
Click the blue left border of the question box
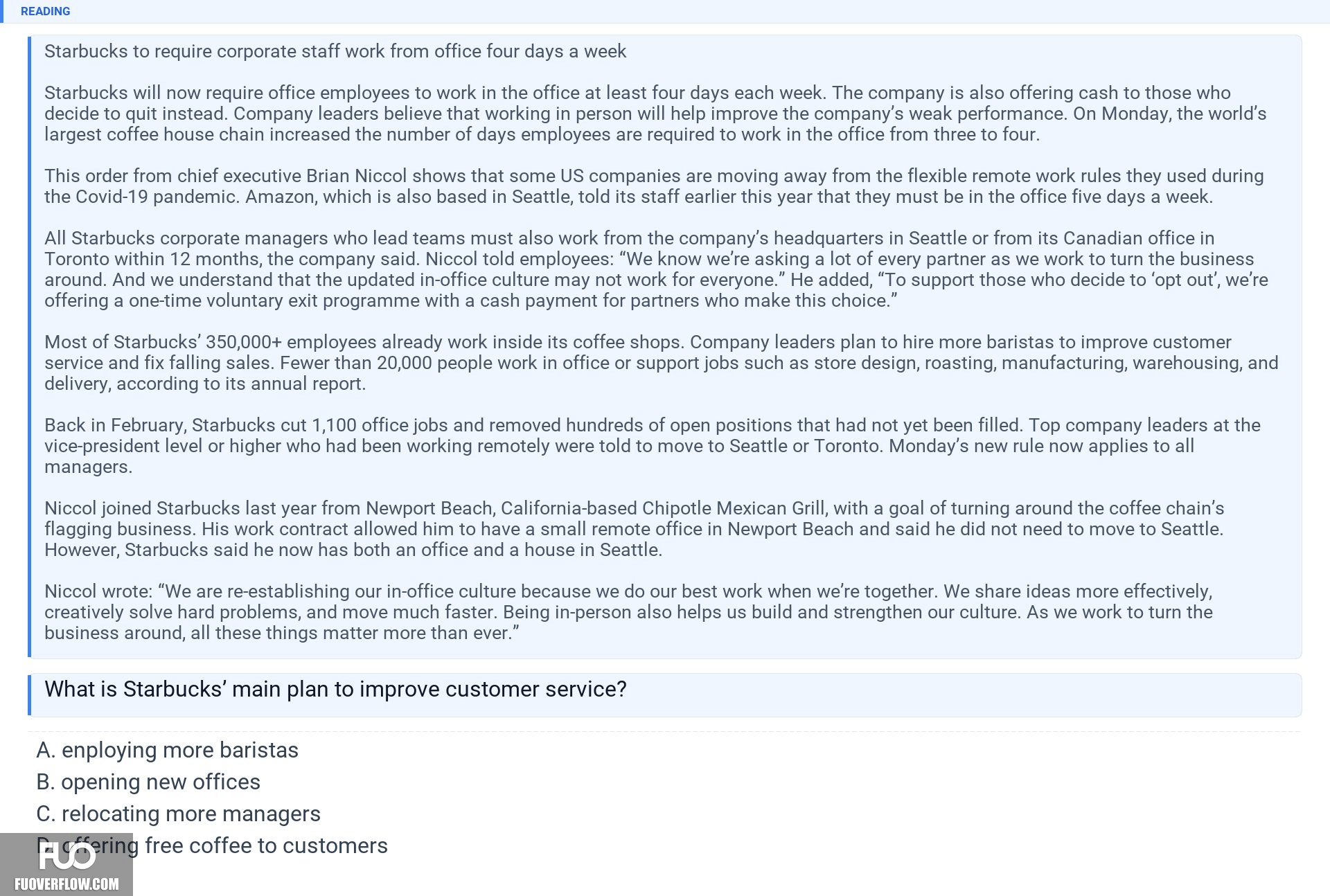pos(29,695)
